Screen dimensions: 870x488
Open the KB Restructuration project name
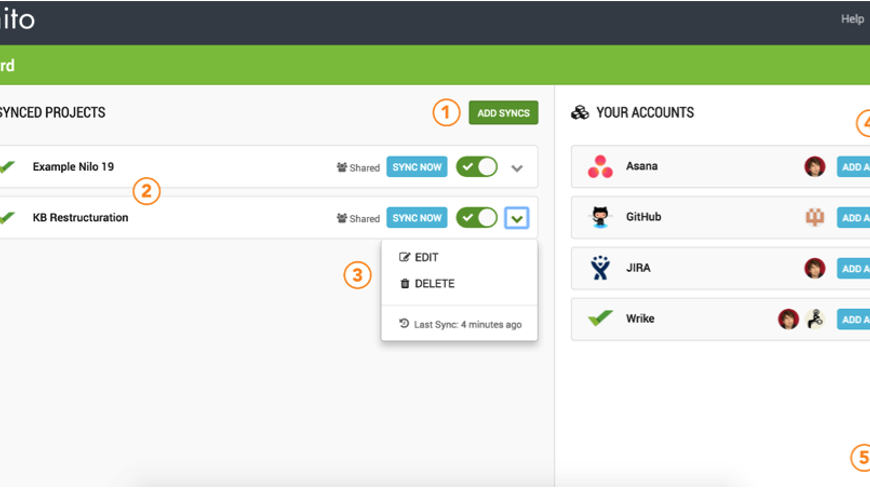point(80,218)
